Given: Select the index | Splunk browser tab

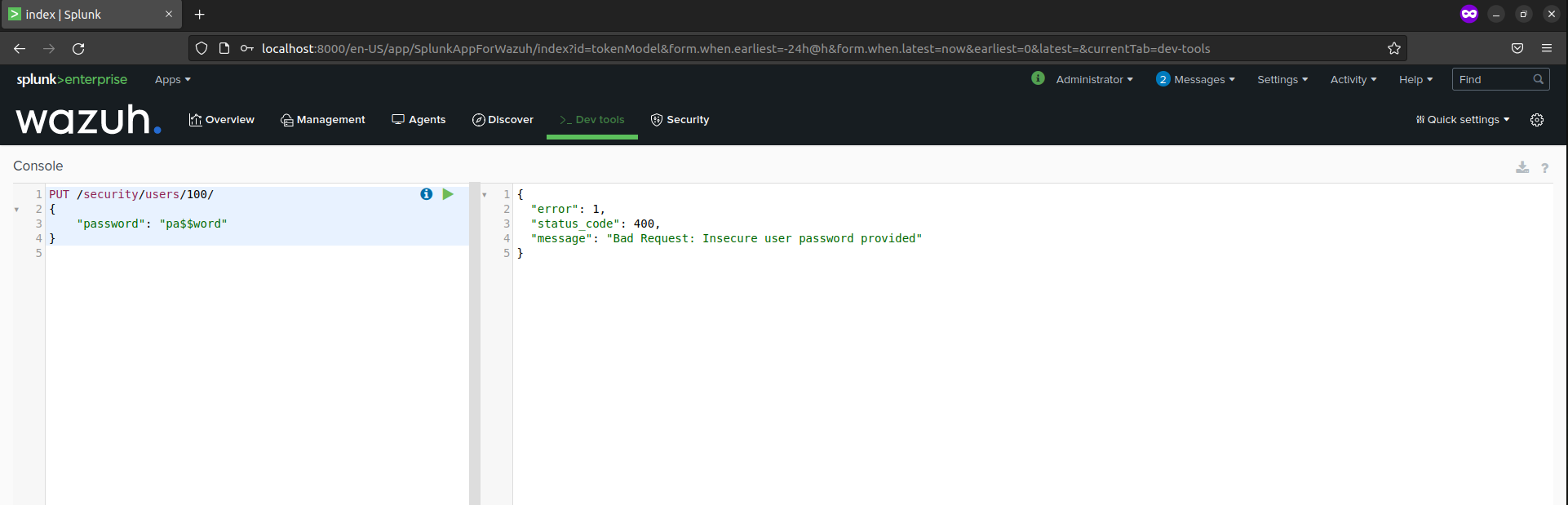Looking at the screenshot, I should pos(91,15).
